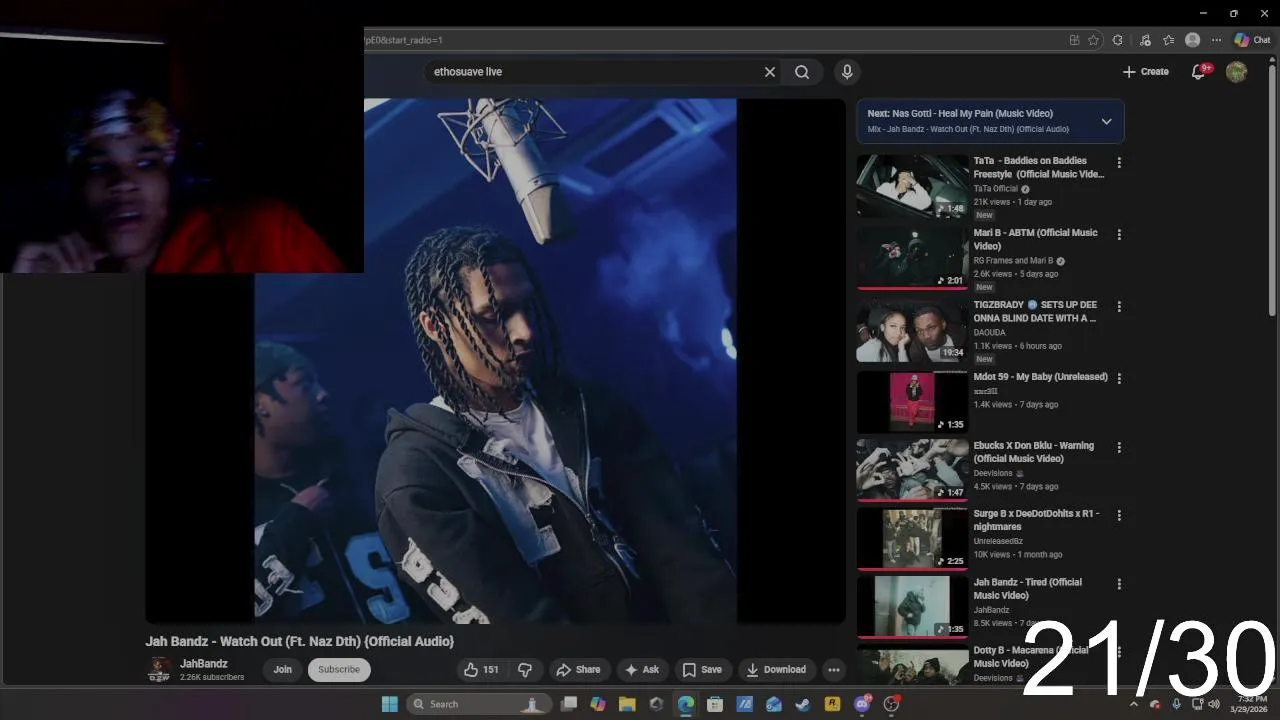Open Ebucks X Don Bklu Warning thumbnail
Image resolution: width=1280 pixels, height=720 pixels.
click(x=912, y=470)
